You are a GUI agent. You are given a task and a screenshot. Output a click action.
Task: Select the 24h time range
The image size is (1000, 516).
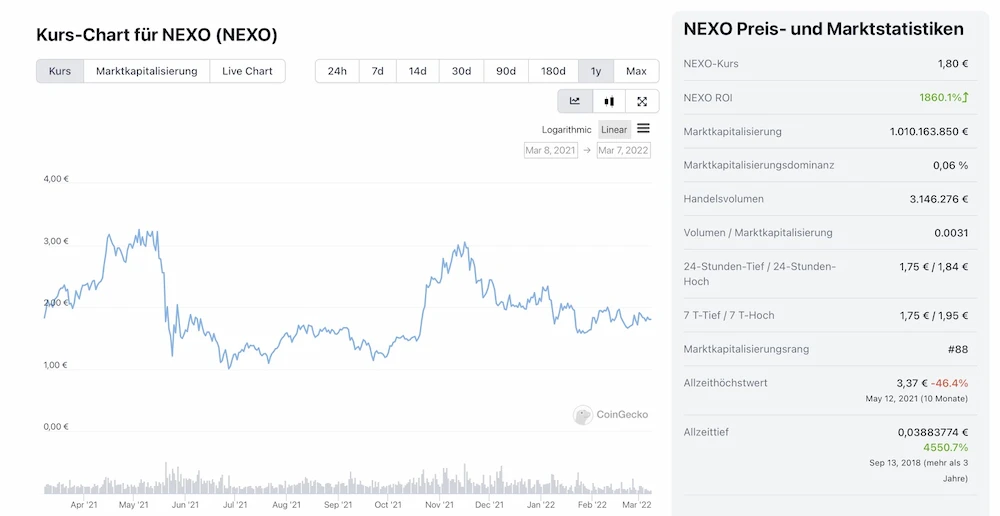pos(337,71)
